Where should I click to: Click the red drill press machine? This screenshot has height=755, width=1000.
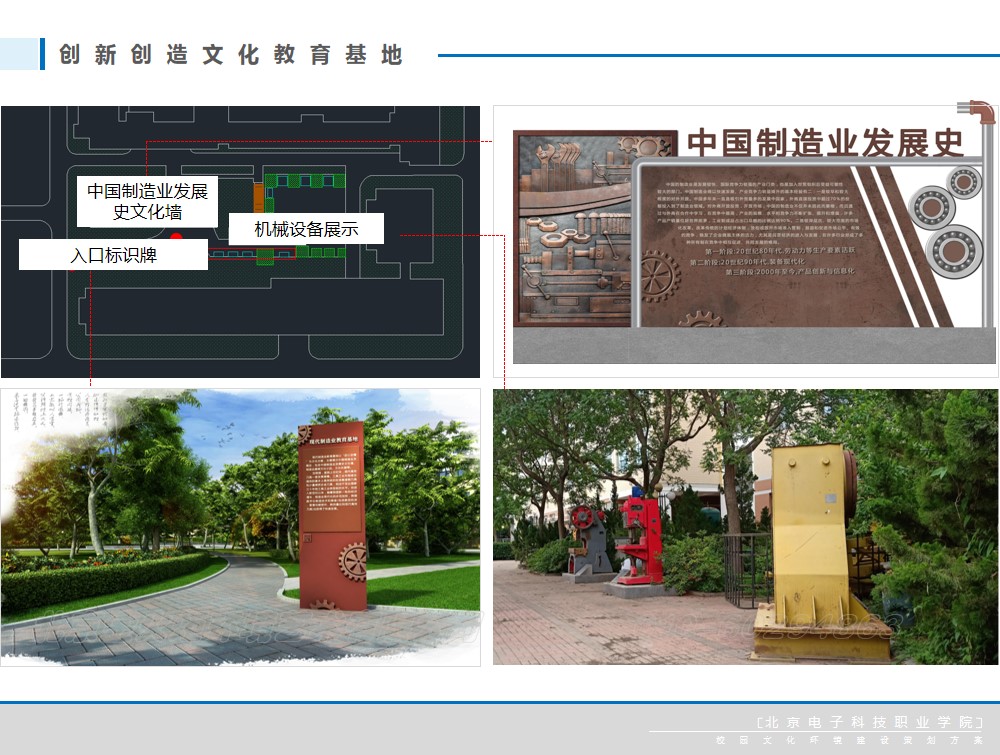click(x=637, y=538)
